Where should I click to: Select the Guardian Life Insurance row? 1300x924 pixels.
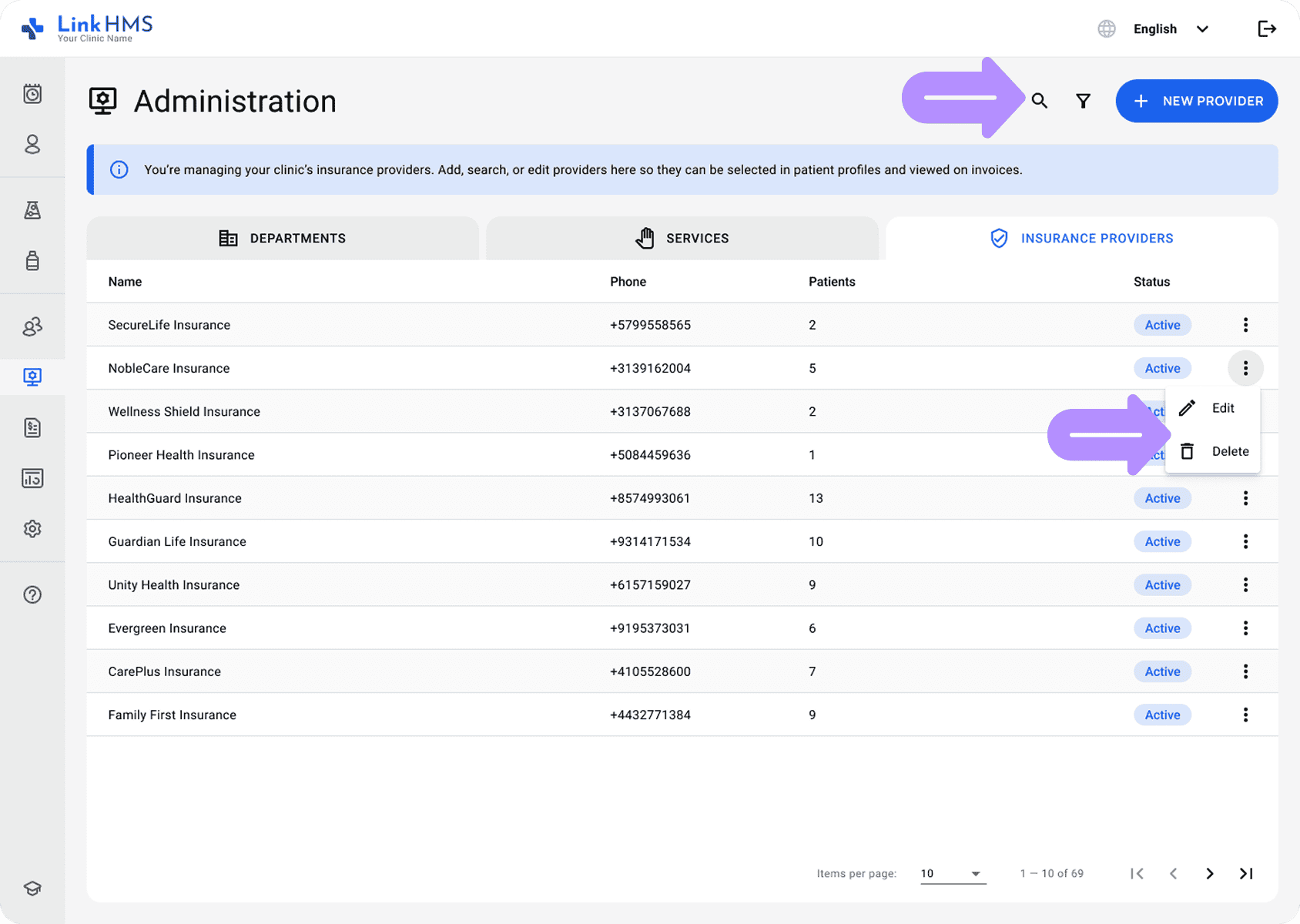click(177, 541)
